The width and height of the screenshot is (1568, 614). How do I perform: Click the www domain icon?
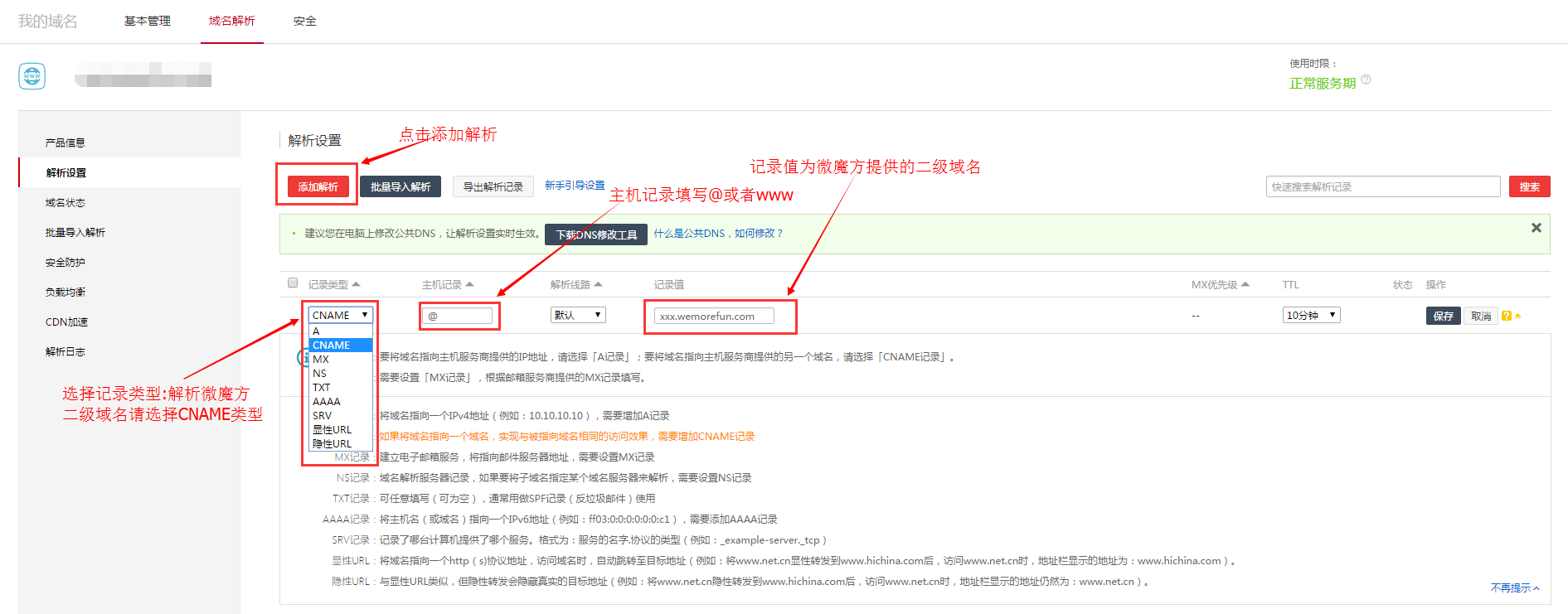32,76
